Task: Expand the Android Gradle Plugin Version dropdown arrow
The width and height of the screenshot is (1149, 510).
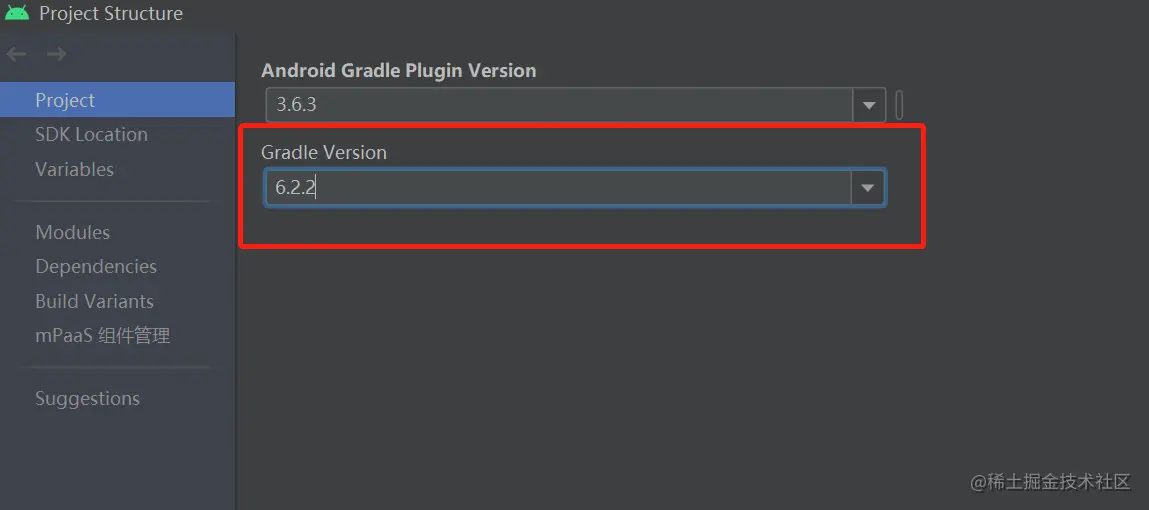Action: (x=868, y=104)
